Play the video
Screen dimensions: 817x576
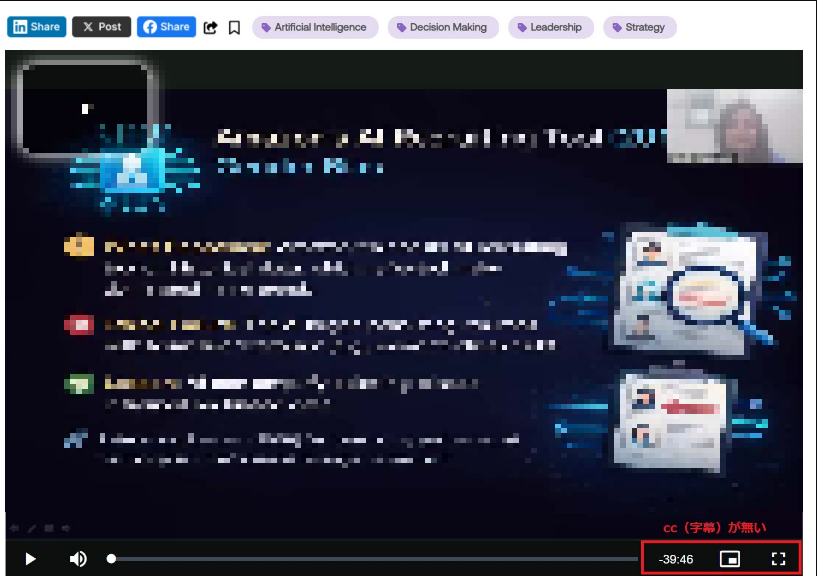pos(31,559)
